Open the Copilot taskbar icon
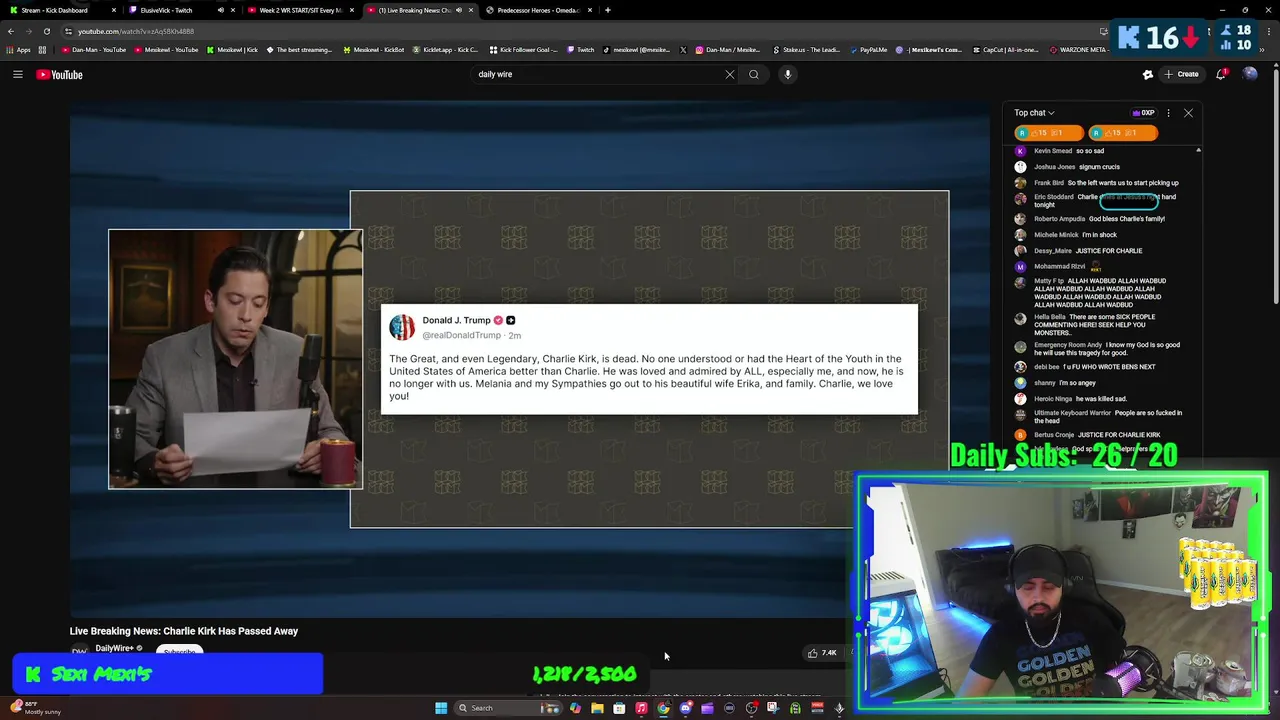The width and height of the screenshot is (1280, 720). [x=575, y=708]
